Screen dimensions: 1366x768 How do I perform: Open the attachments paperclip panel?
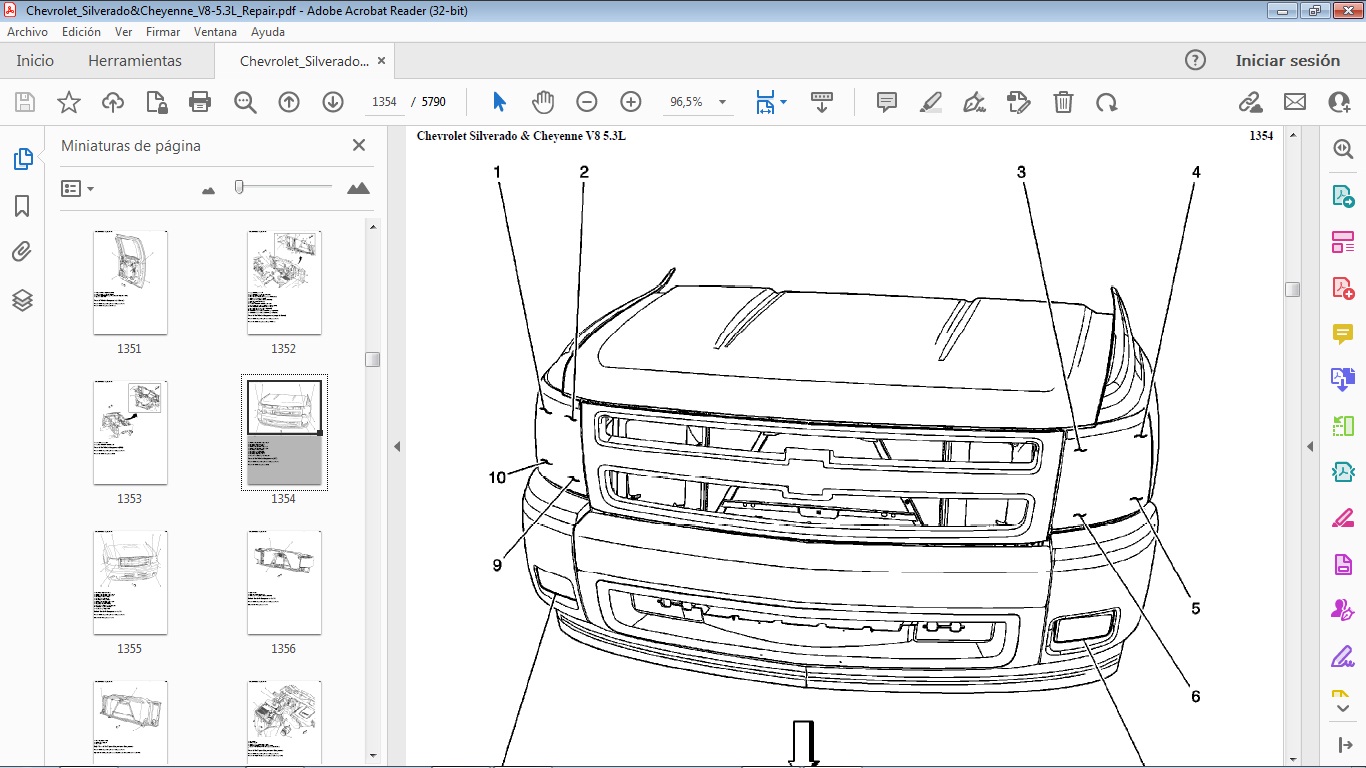[x=22, y=252]
